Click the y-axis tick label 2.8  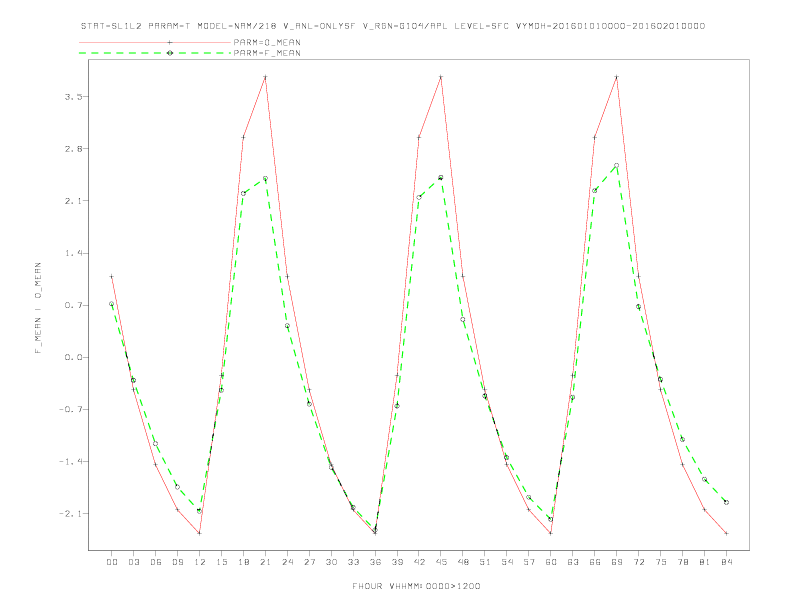[x=73, y=148]
